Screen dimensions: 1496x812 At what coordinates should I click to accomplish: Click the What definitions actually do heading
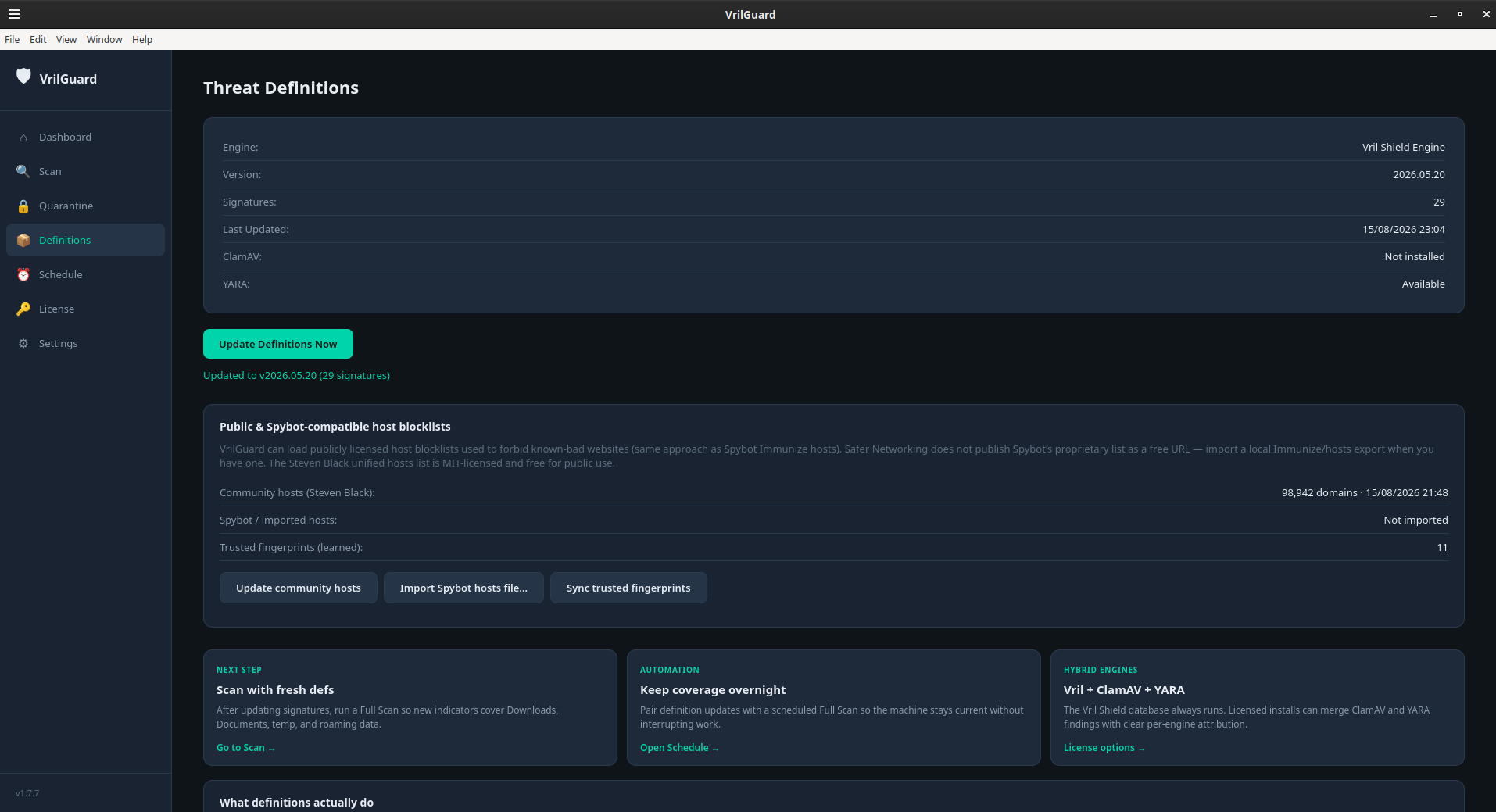pyautogui.click(x=296, y=803)
